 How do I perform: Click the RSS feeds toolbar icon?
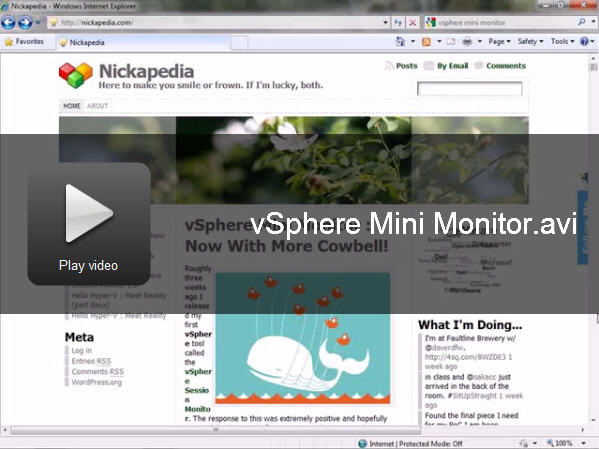[426, 42]
